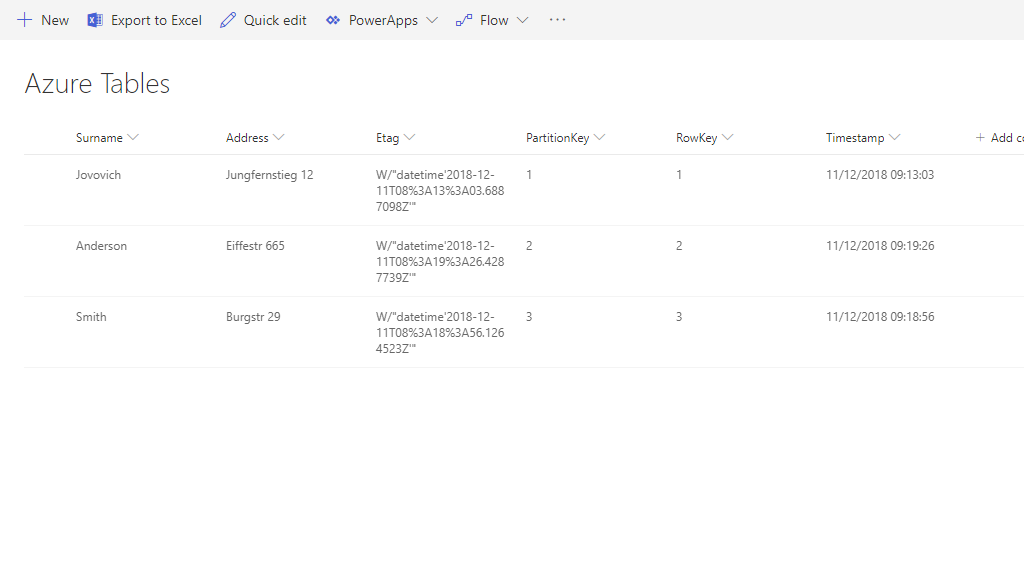Select the Smith row entry
The width and height of the screenshot is (1024, 561).
pos(91,317)
